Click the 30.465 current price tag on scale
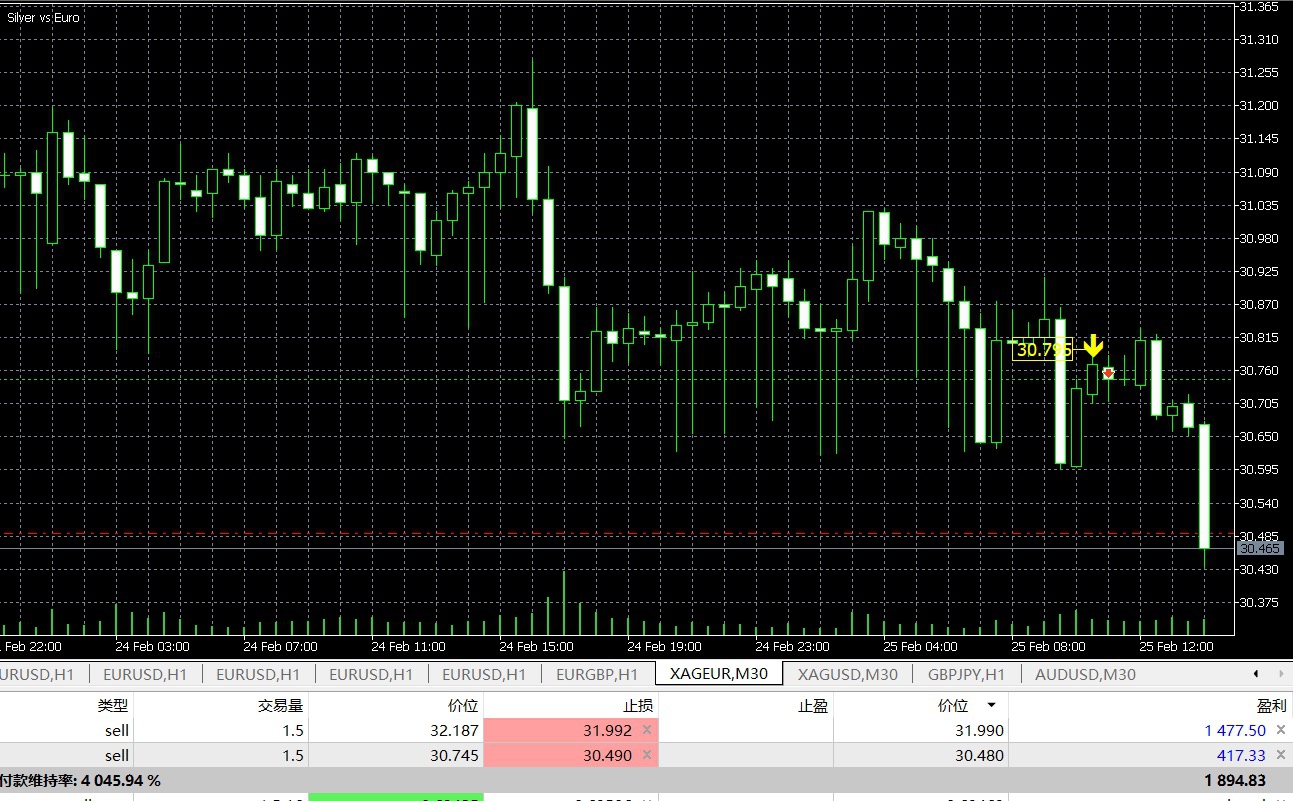Screen dimensions: 1293x801 [1258, 548]
